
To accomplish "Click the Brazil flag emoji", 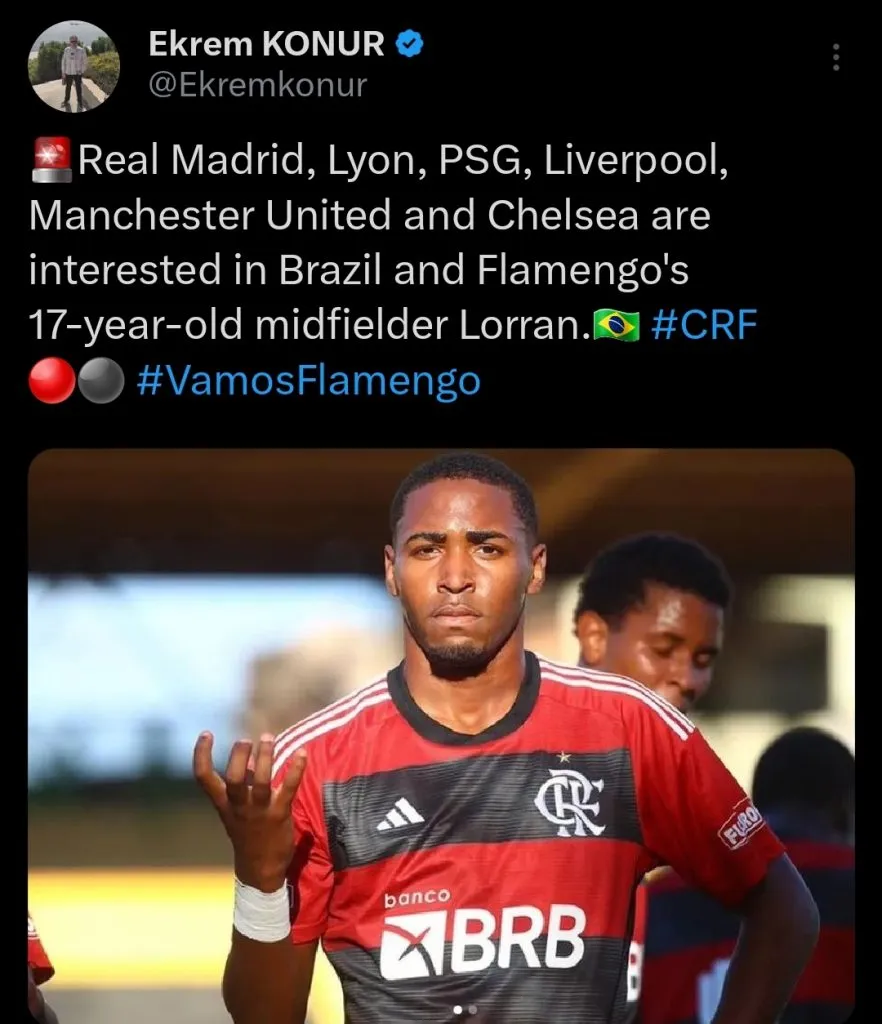I will 616,326.
